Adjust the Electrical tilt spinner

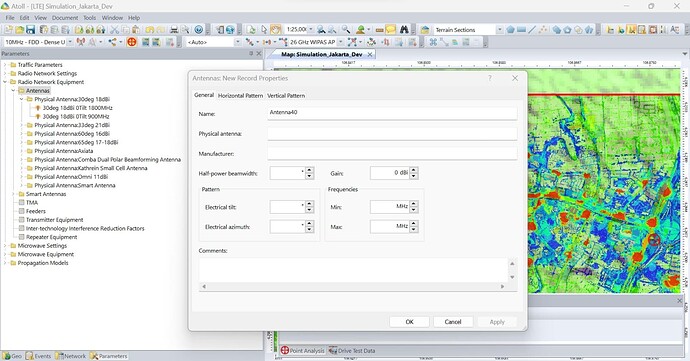click(x=309, y=206)
